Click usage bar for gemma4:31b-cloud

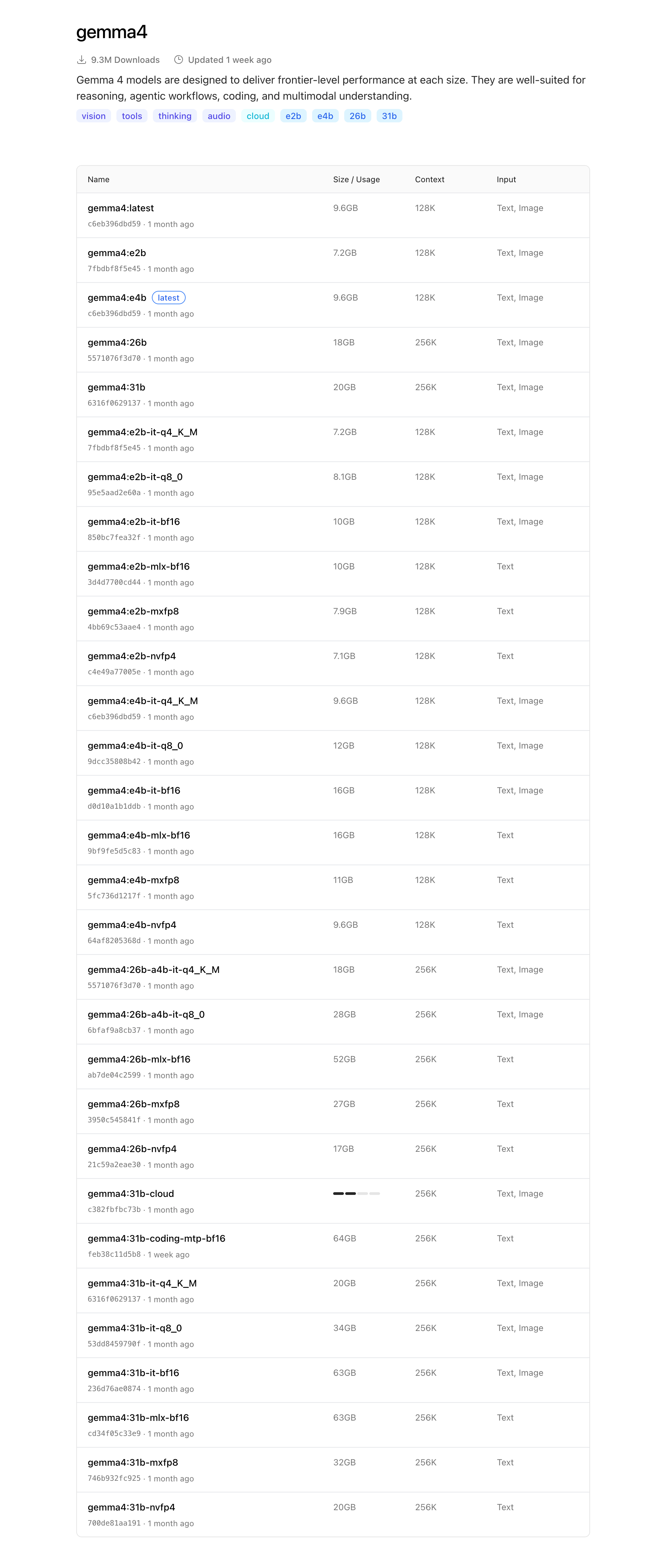pos(356,1194)
